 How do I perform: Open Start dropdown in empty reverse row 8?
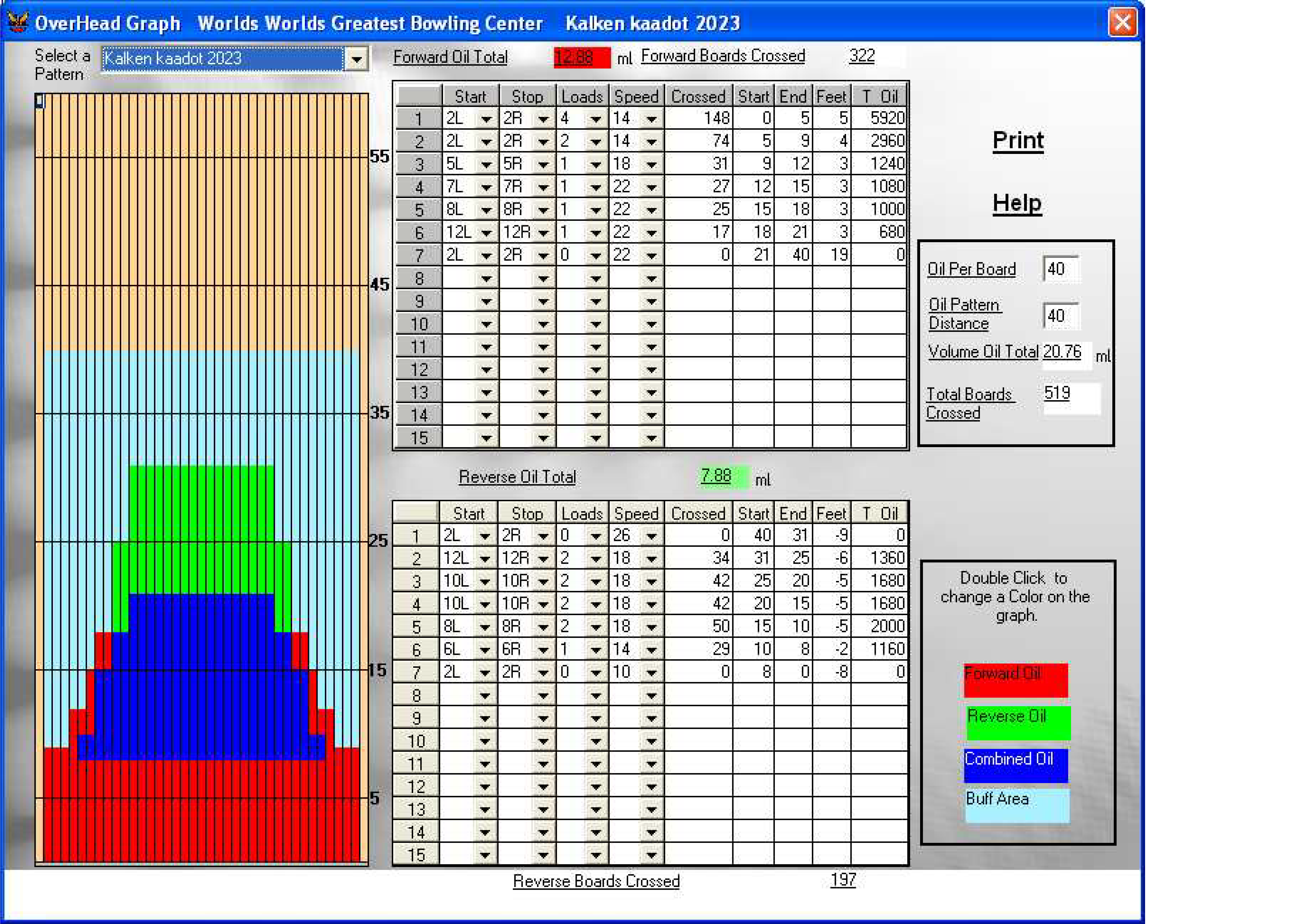coord(485,696)
